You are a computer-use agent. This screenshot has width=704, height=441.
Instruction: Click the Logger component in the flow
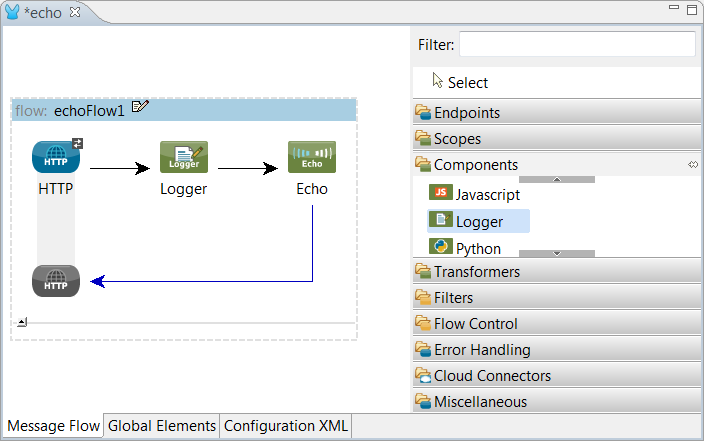184,157
